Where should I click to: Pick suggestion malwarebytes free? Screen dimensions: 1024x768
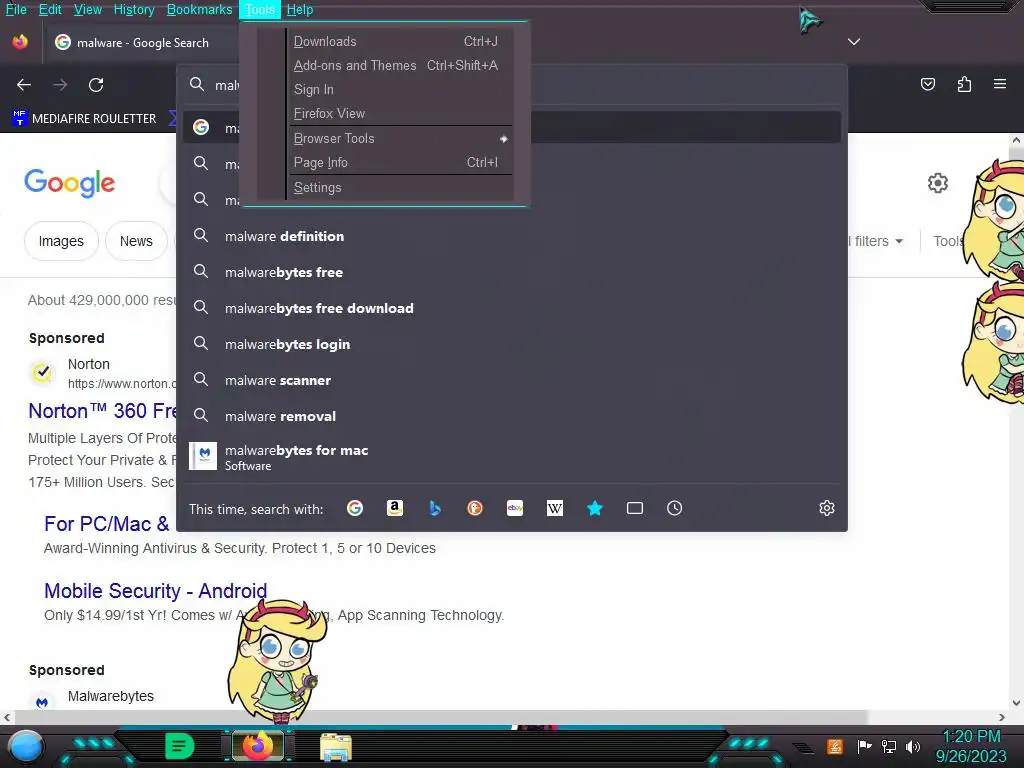pos(512,272)
